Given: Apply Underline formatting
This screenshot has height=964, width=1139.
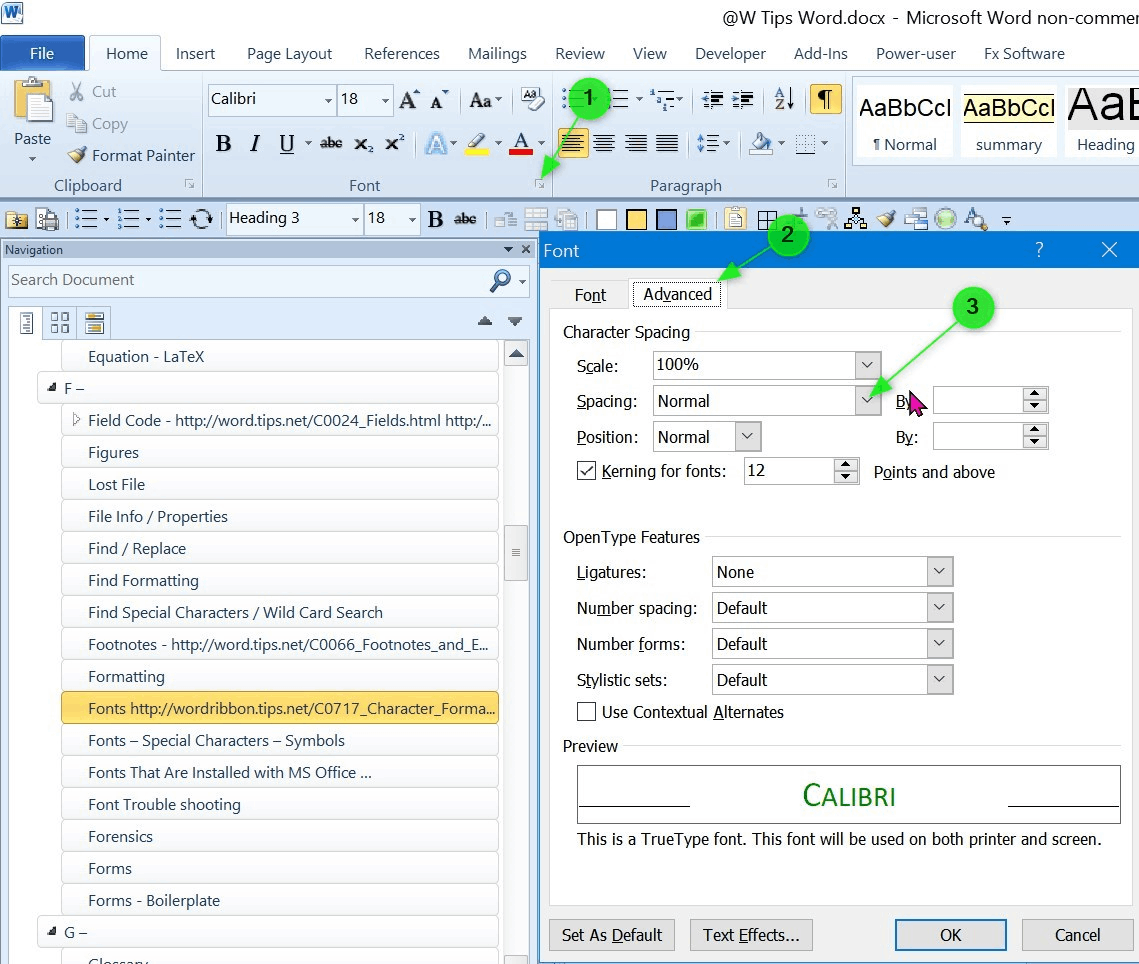Looking at the screenshot, I should pyautogui.click(x=287, y=143).
